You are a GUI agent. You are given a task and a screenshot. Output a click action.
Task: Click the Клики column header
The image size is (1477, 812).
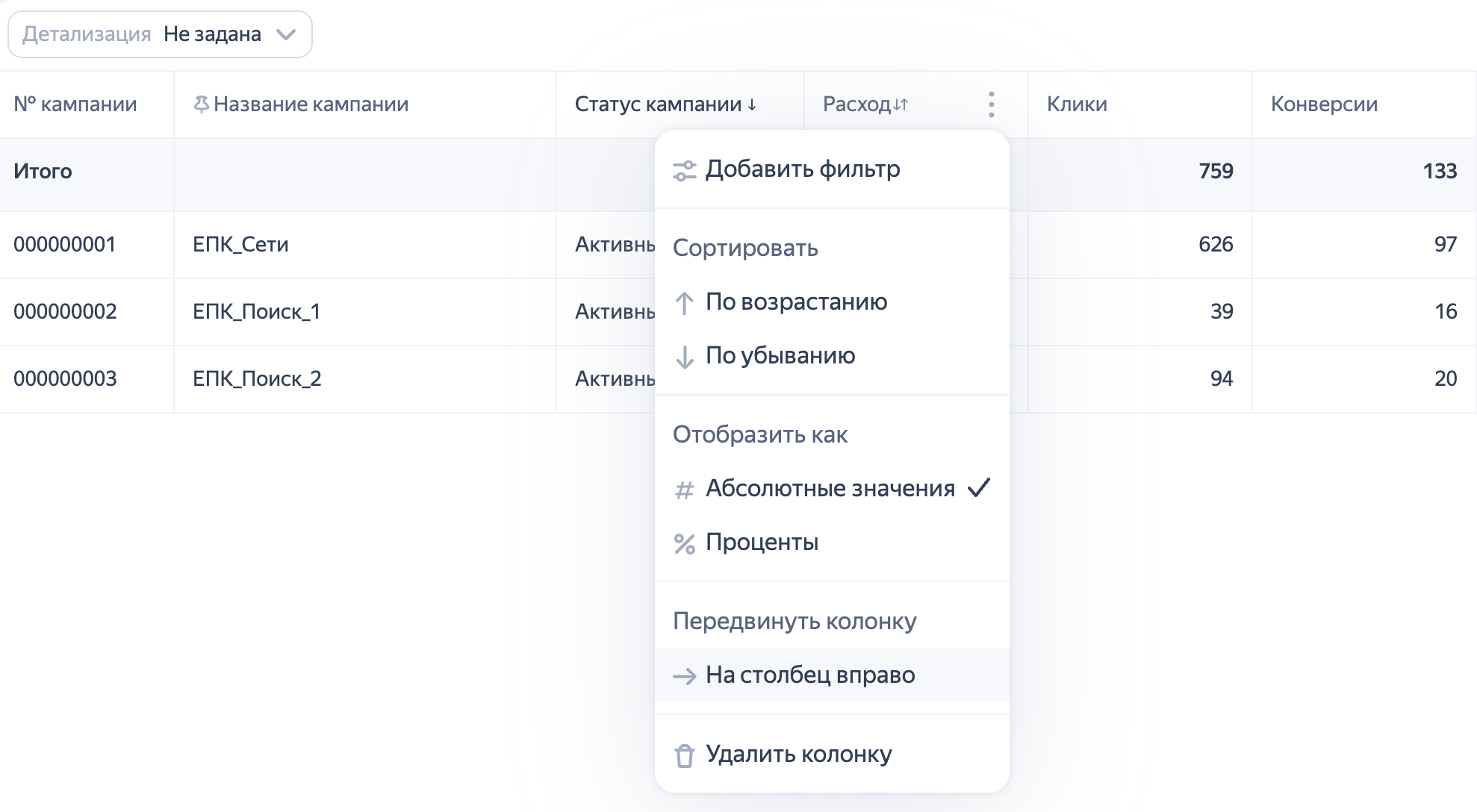click(1077, 104)
